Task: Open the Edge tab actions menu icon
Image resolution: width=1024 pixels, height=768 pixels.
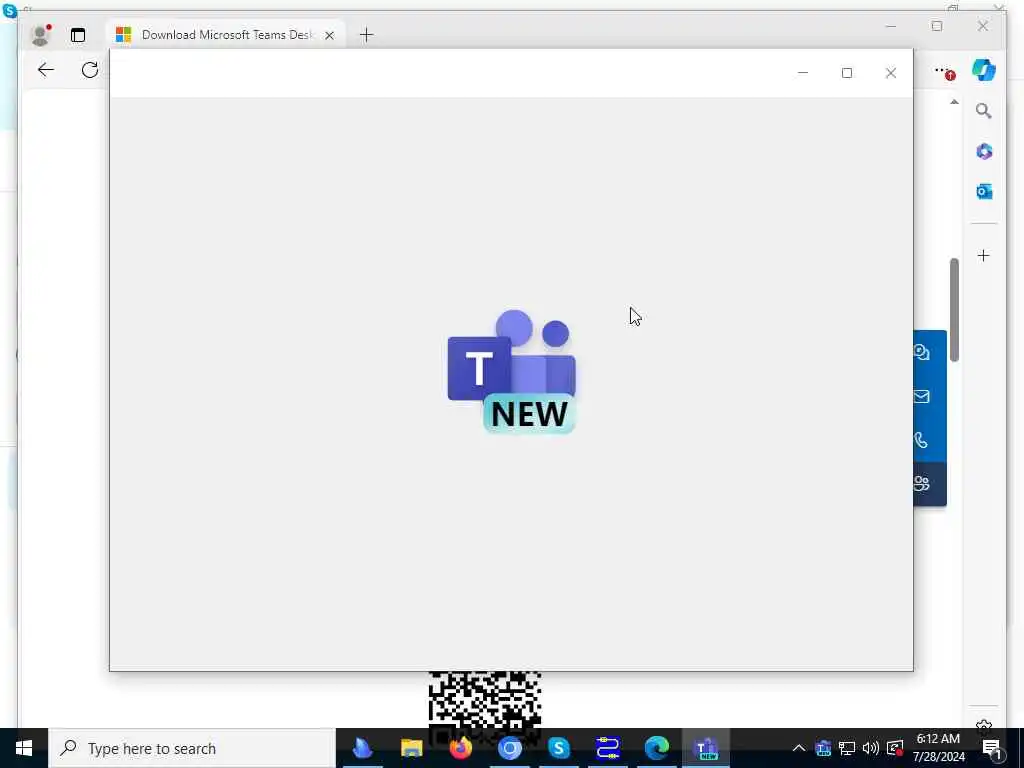Action: (78, 35)
